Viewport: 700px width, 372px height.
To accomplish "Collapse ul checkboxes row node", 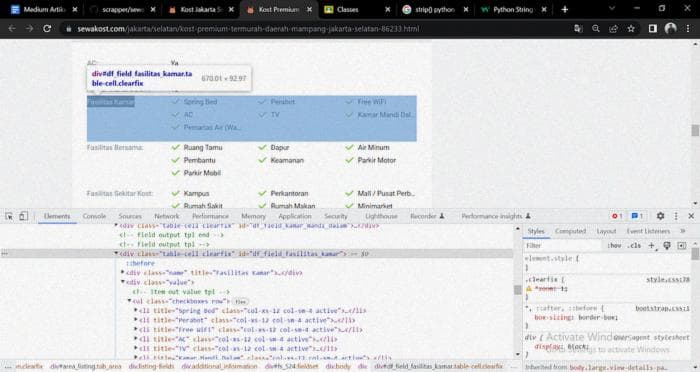I will click(x=129, y=301).
